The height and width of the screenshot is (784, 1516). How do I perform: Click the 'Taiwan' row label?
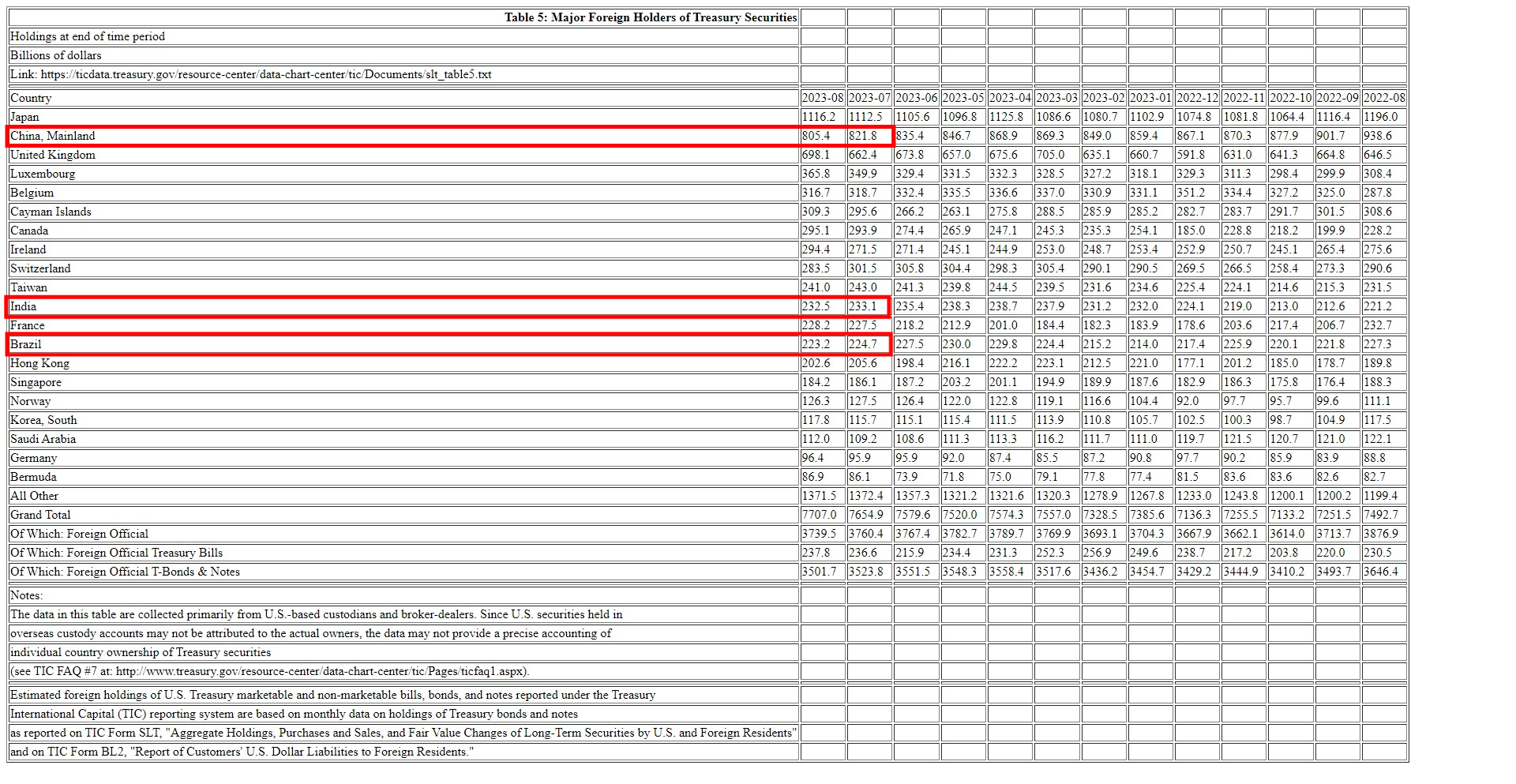[x=403, y=287]
